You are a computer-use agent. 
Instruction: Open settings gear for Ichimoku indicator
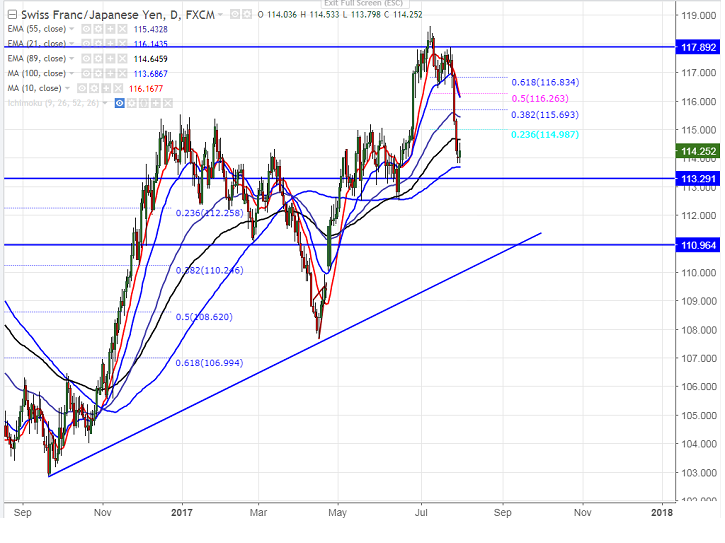pos(132,103)
